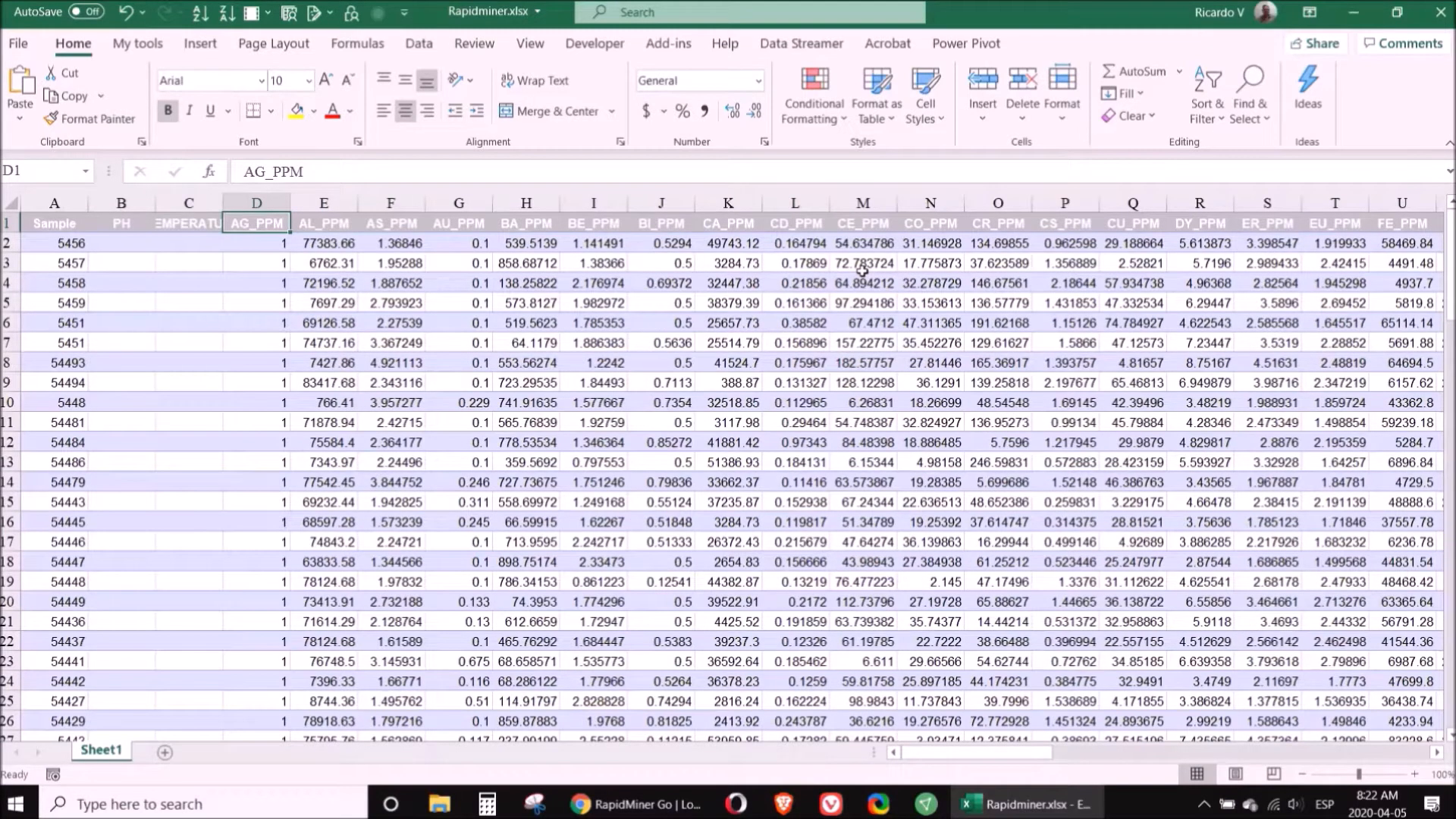Click Format as Table button
Viewport: 1456px width, 819px height.
click(877, 96)
